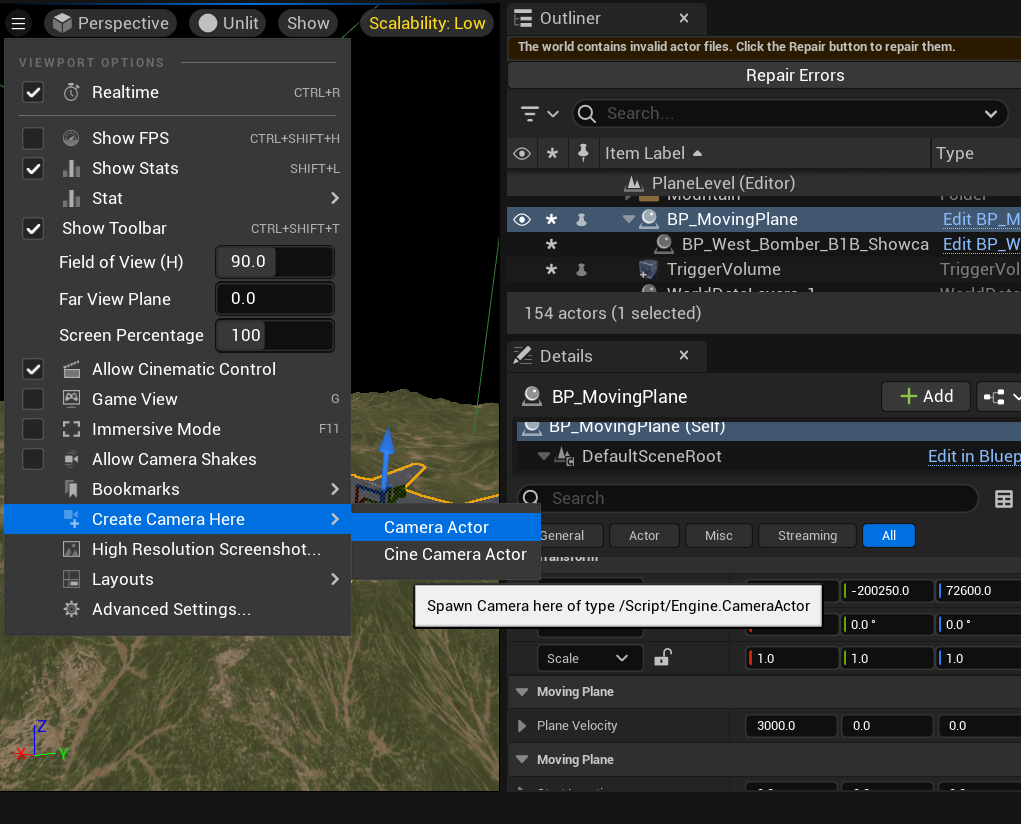Image resolution: width=1021 pixels, height=824 pixels.
Task: Enable Allow Camera Shakes checkbox
Action: click(x=33, y=459)
